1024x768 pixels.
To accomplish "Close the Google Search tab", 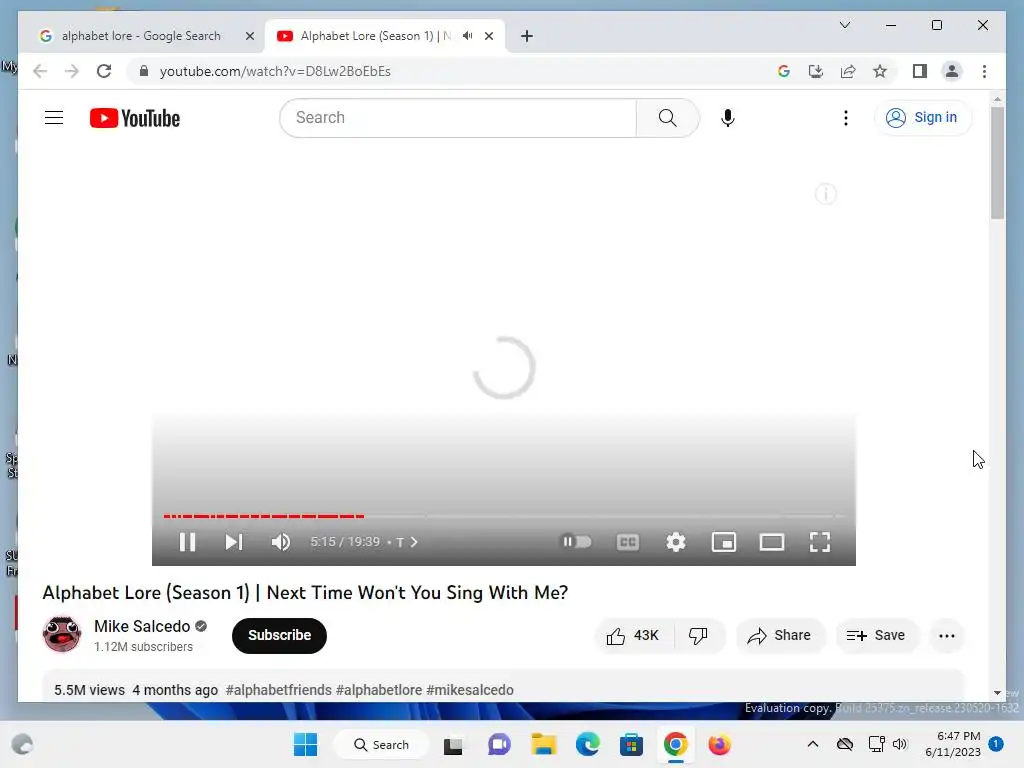I will pyautogui.click(x=249, y=36).
